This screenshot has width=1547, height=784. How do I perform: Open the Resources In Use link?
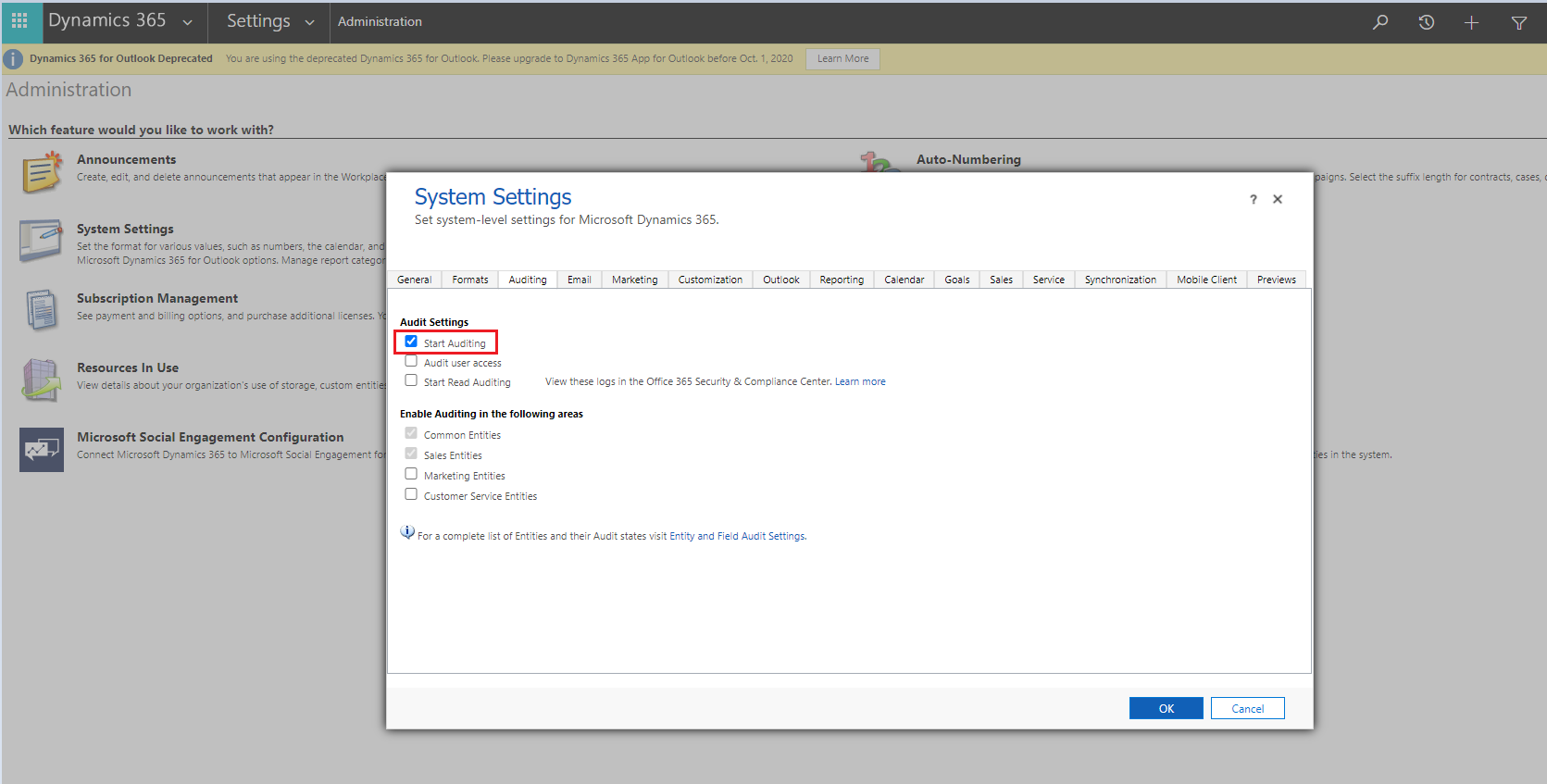(x=128, y=367)
